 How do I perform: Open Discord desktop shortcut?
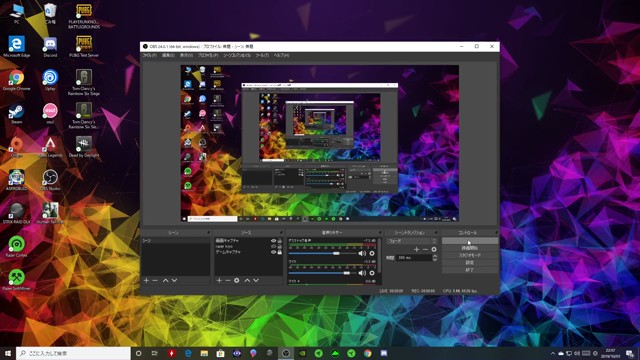[x=50, y=47]
